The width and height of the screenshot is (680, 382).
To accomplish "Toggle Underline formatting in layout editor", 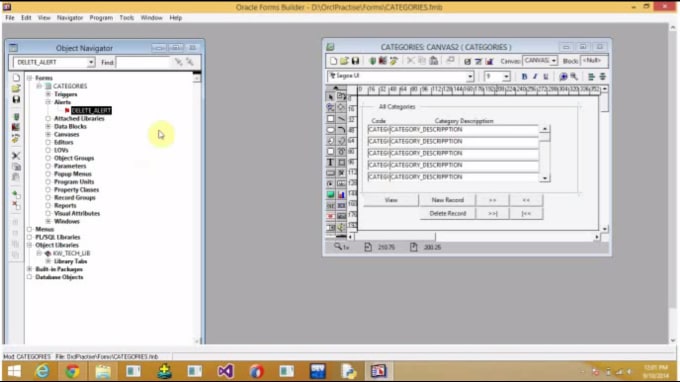I will point(546,77).
